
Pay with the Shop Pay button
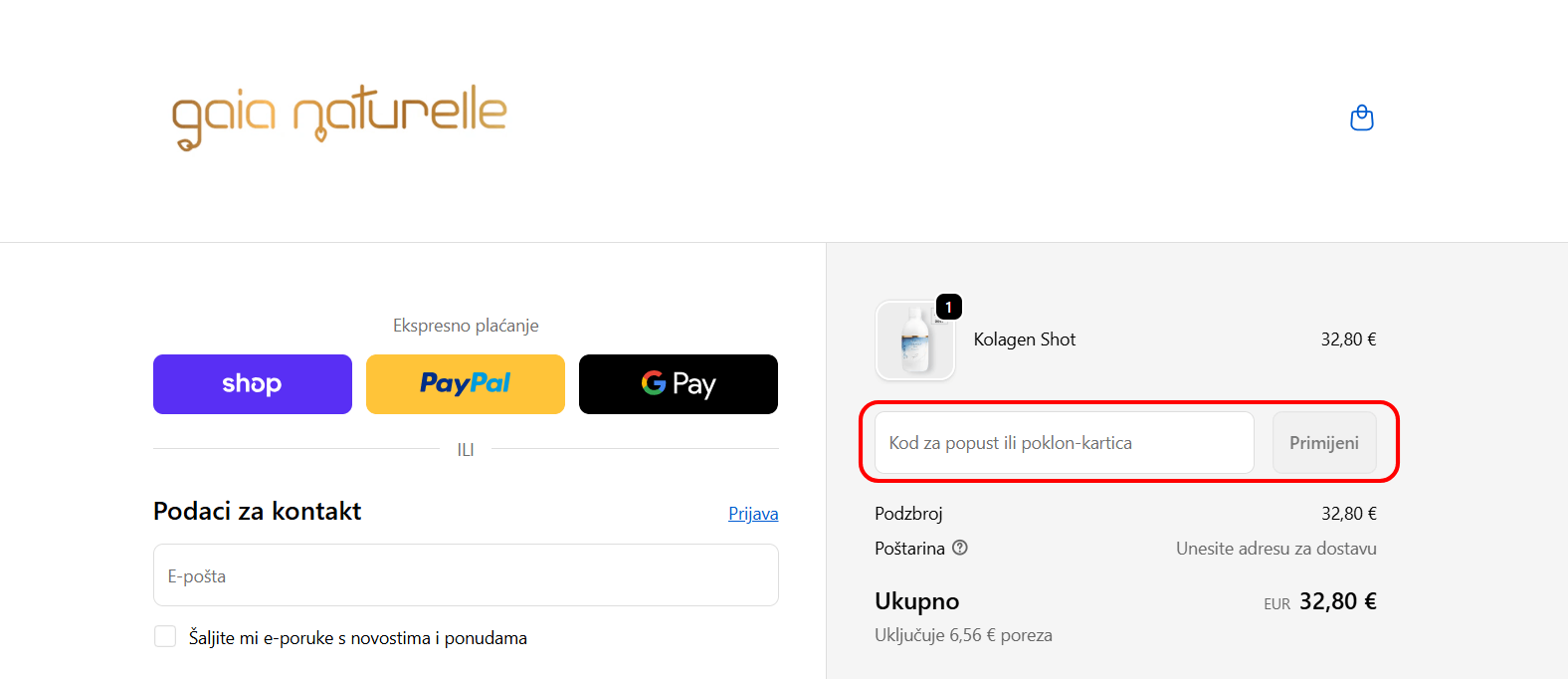pos(253,384)
